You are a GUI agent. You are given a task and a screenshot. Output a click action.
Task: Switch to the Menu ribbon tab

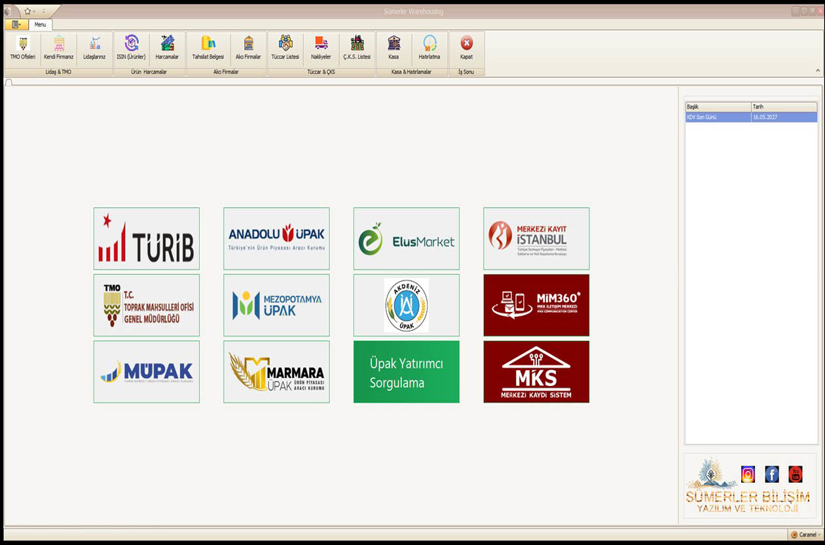40,25
